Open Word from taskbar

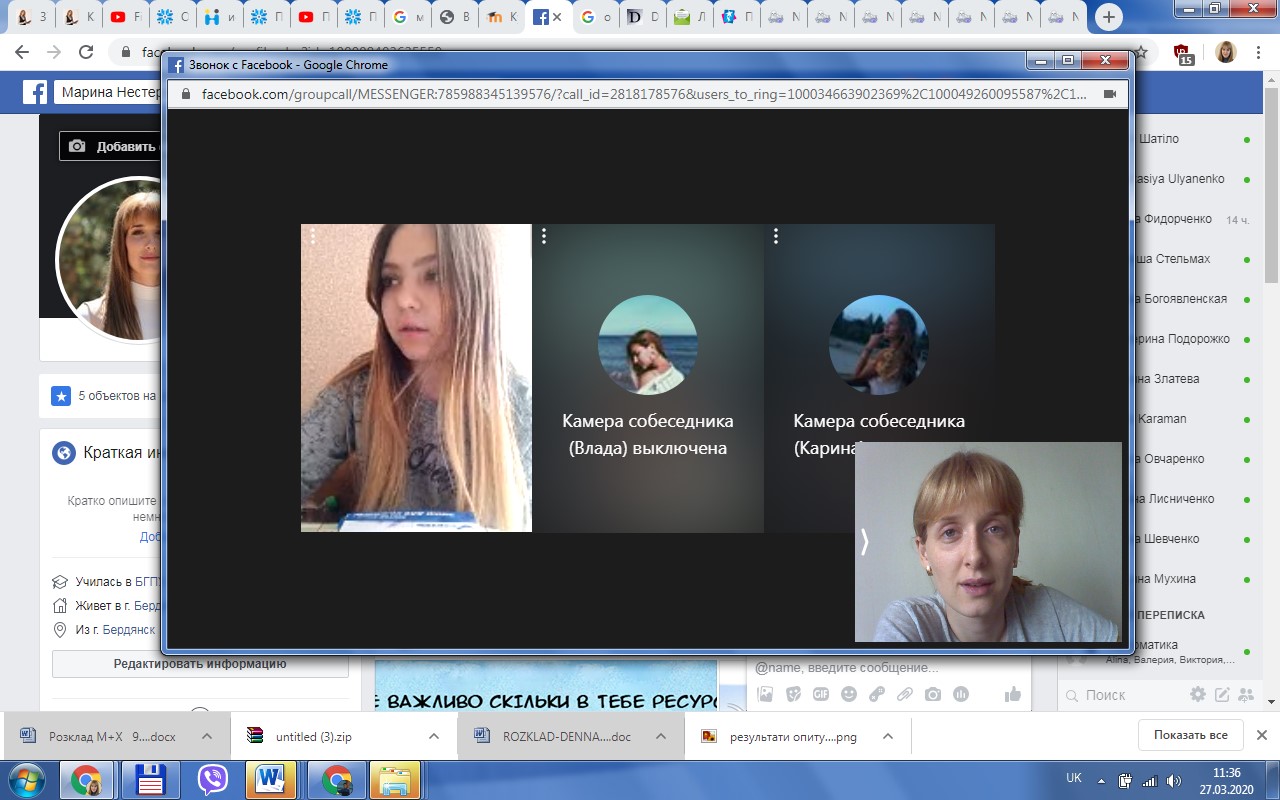coord(270,779)
